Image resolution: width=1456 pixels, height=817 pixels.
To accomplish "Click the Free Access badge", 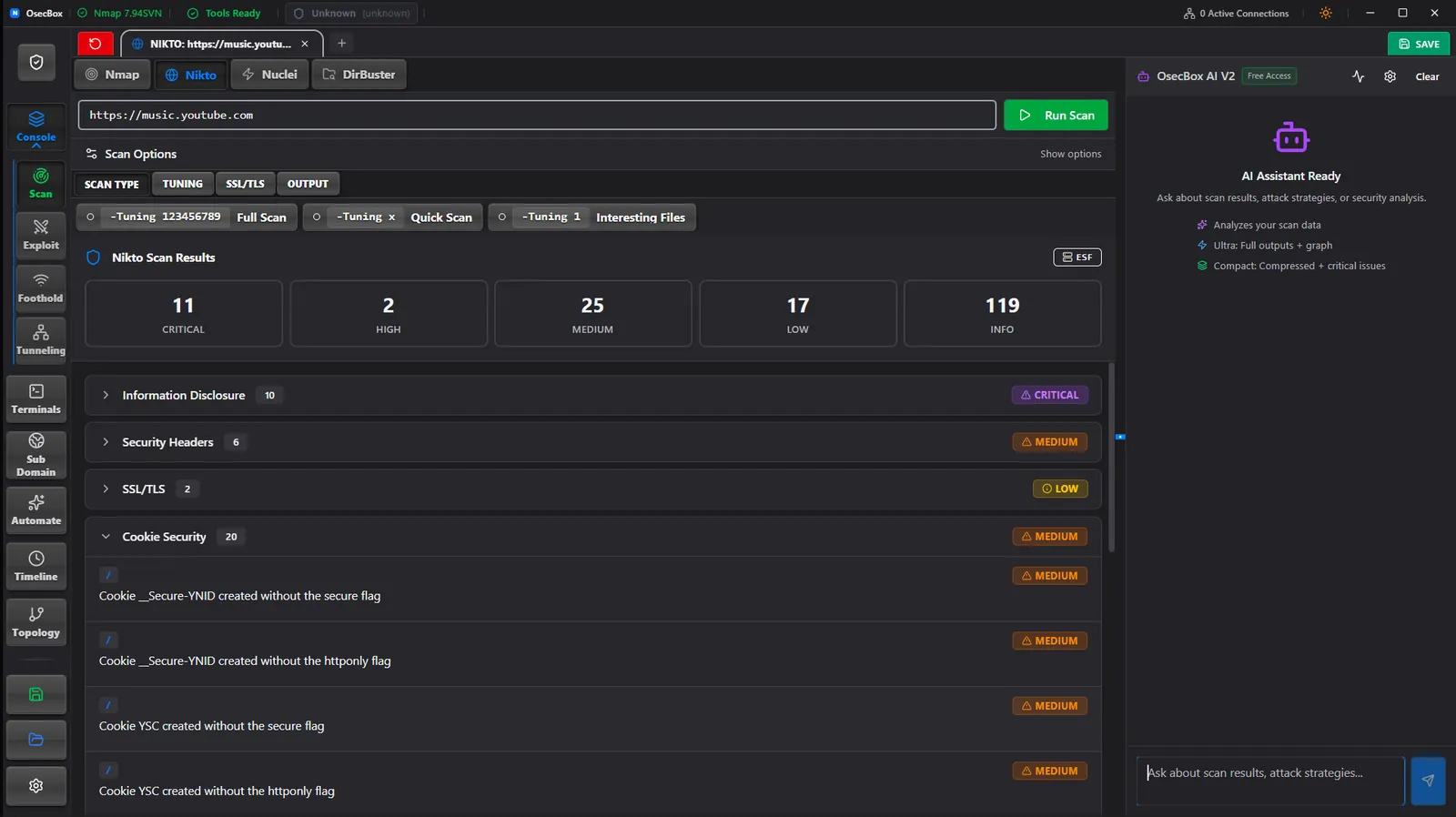I will coord(1269,76).
